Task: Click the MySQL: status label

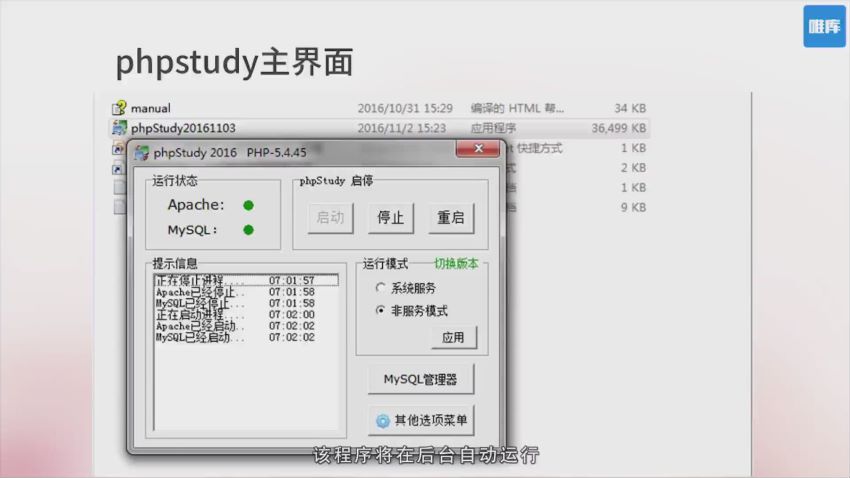Action: [192, 230]
